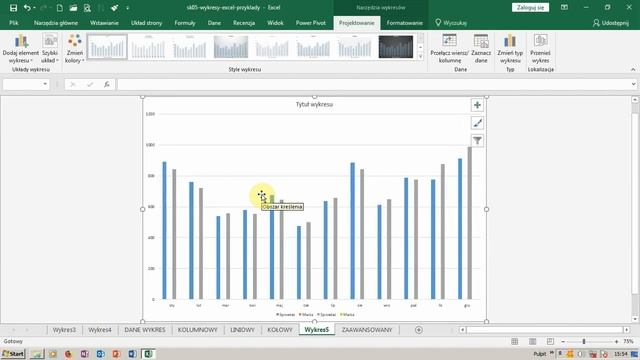Switch to ZAAWANSOWANY sheet tab
This screenshot has height=360, width=640.
(x=367, y=330)
